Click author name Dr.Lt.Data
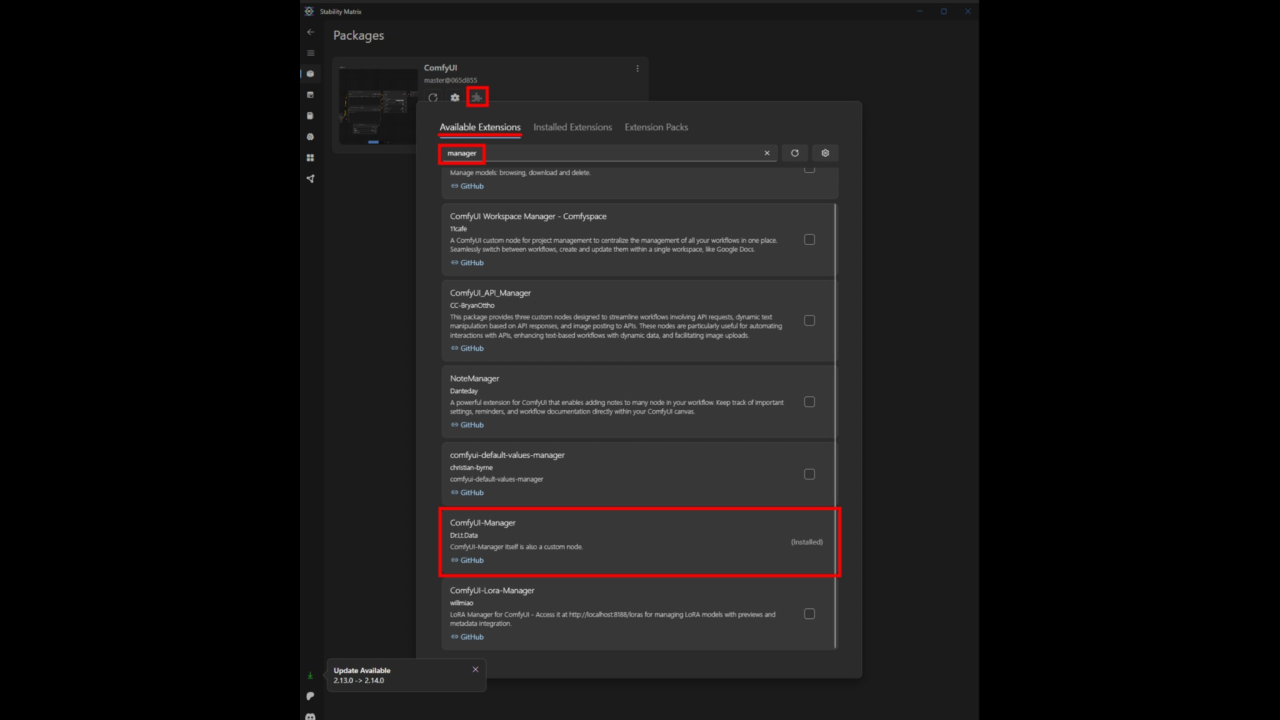 [464, 535]
